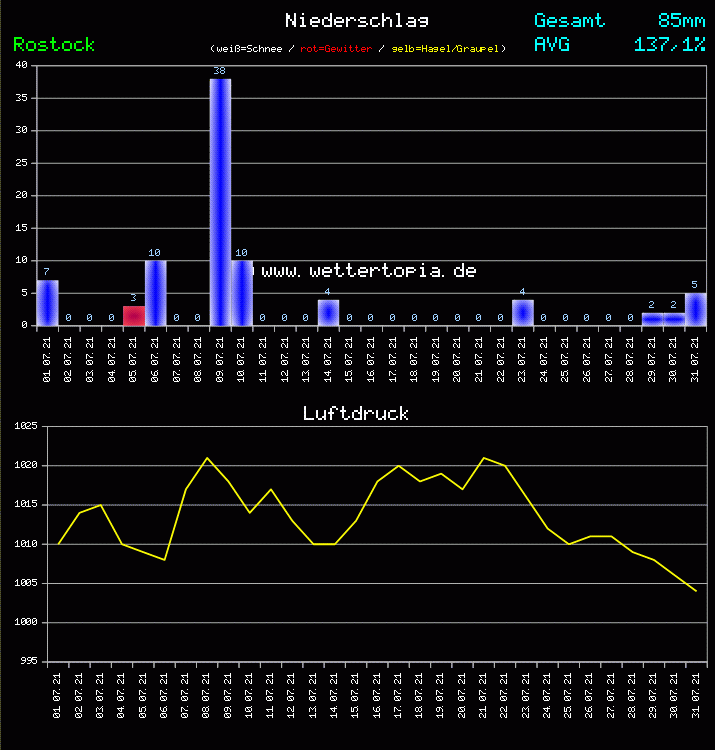Click the 40 label on Niederschlag axis

(21, 66)
